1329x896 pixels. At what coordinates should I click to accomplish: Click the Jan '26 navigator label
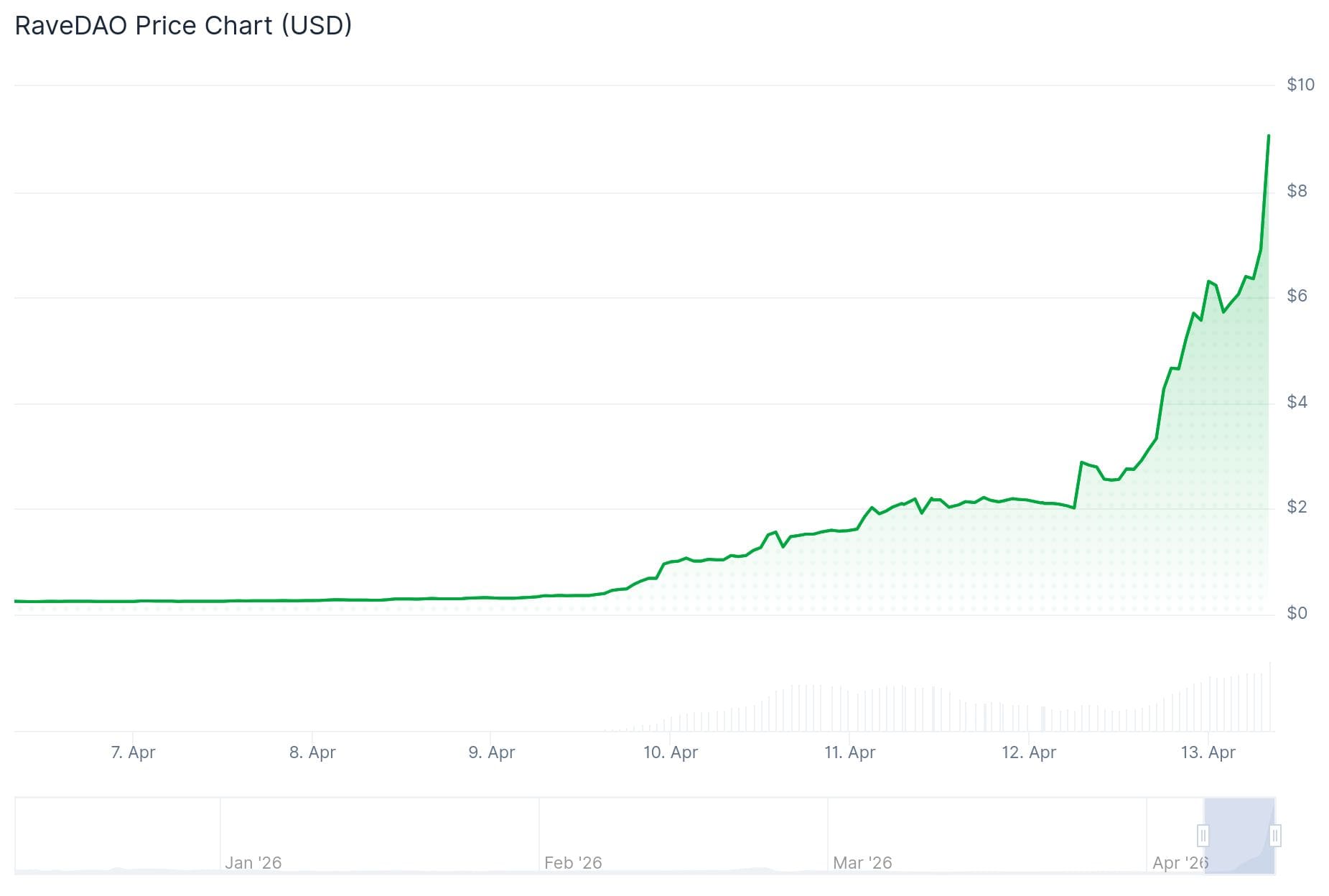point(253,862)
